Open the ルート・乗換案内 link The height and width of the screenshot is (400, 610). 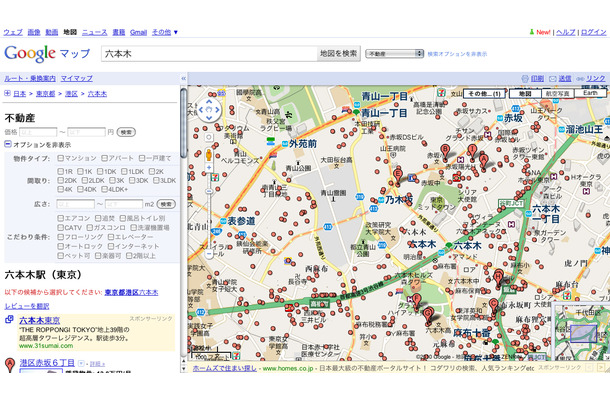click(x=30, y=78)
